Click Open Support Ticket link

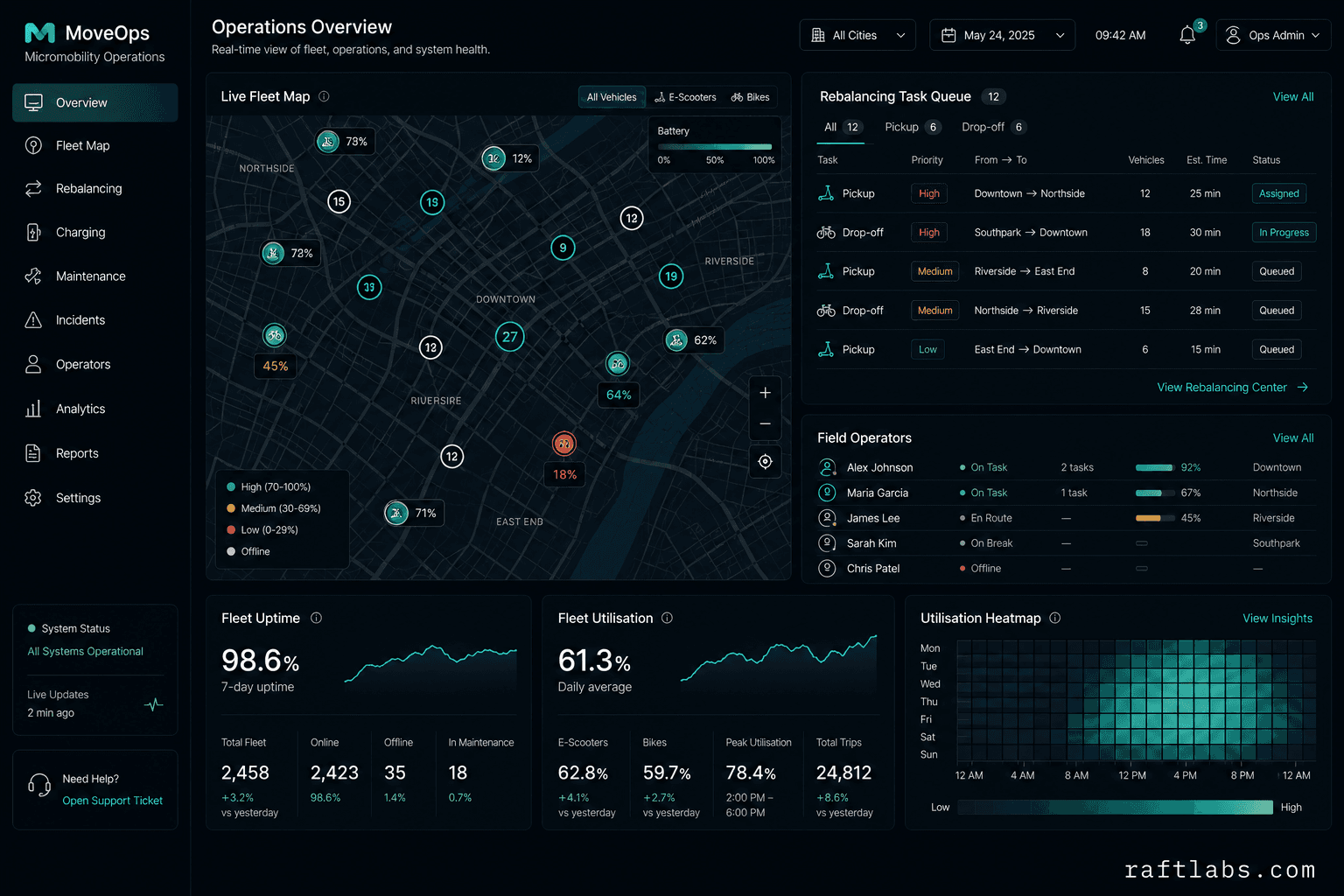click(112, 801)
